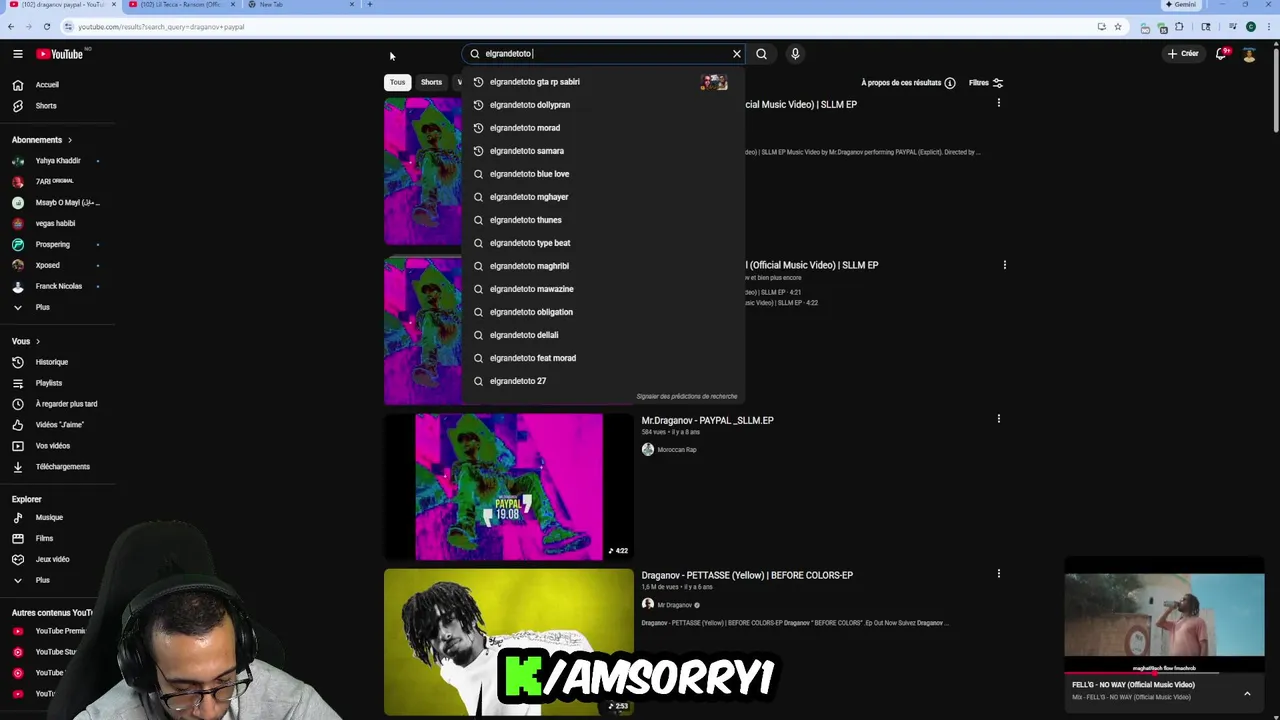Open the notifications bell
This screenshot has width=1280, height=720.
click(x=1221, y=54)
